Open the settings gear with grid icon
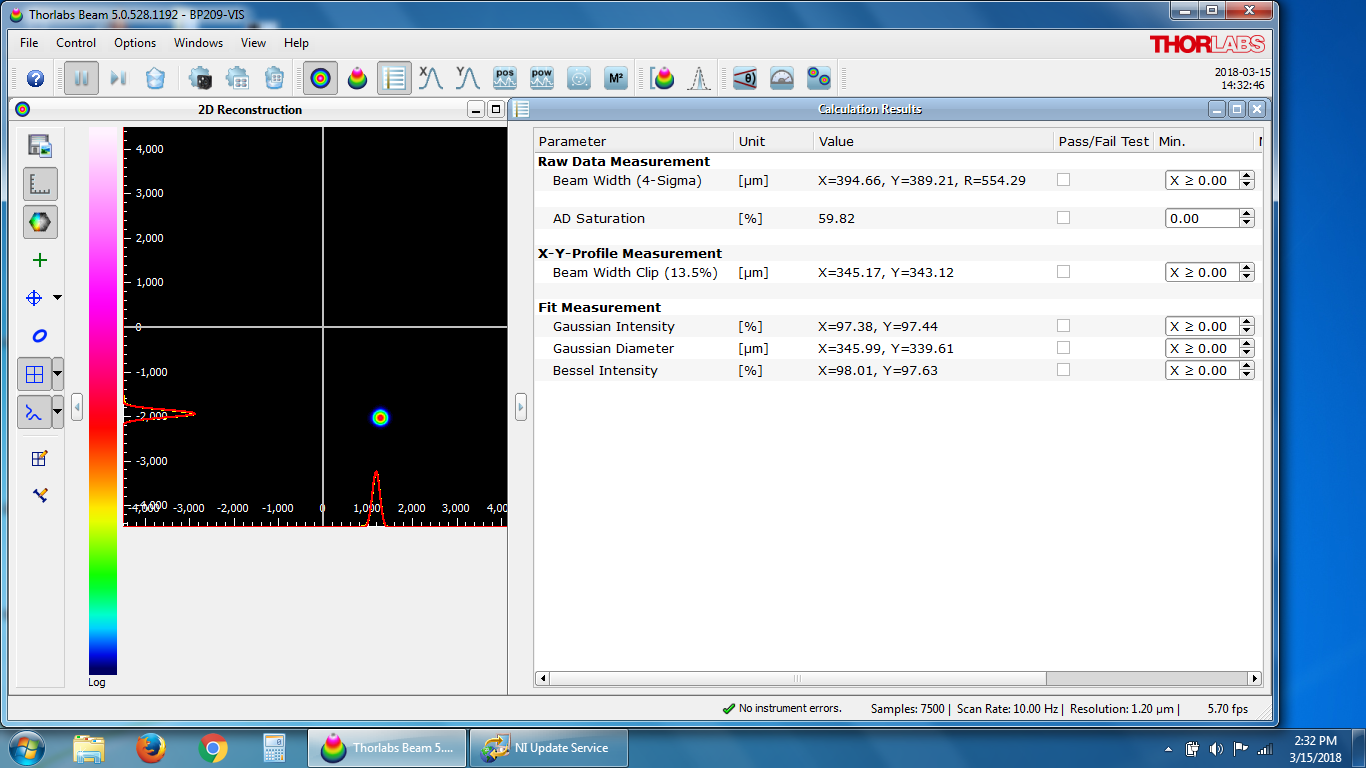 click(x=237, y=78)
